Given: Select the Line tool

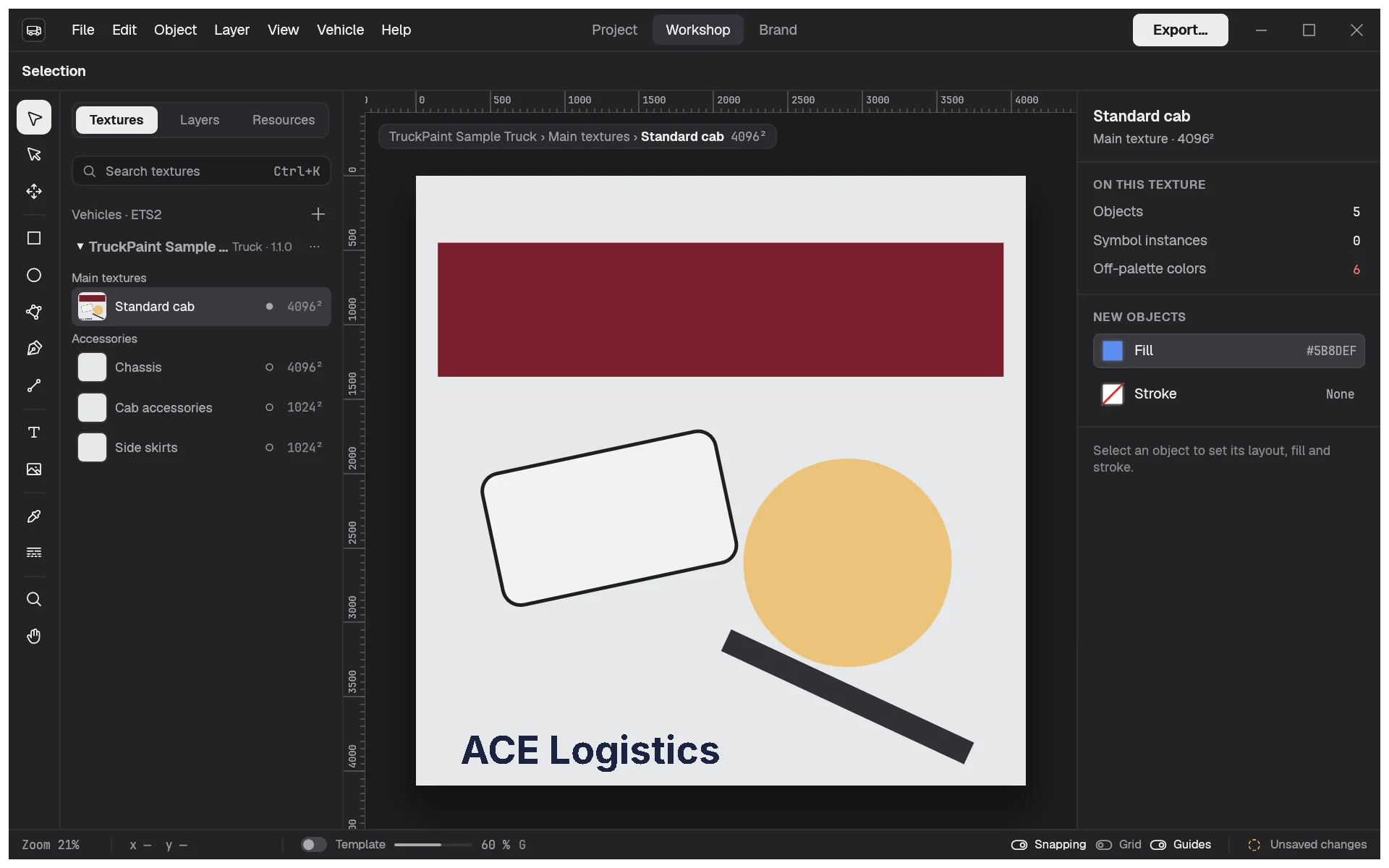Looking at the screenshot, I should (x=34, y=386).
